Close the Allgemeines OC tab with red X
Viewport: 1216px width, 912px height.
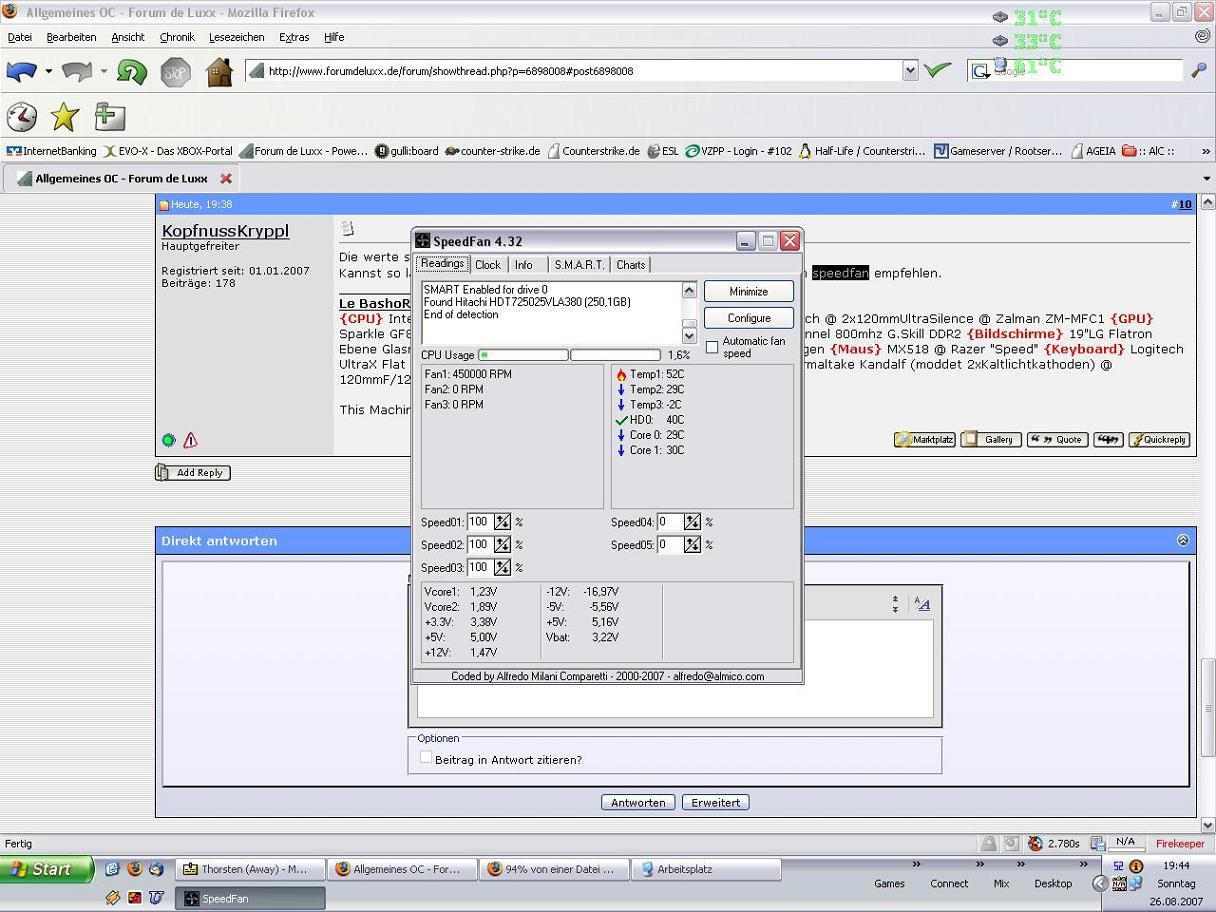click(x=226, y=178)
